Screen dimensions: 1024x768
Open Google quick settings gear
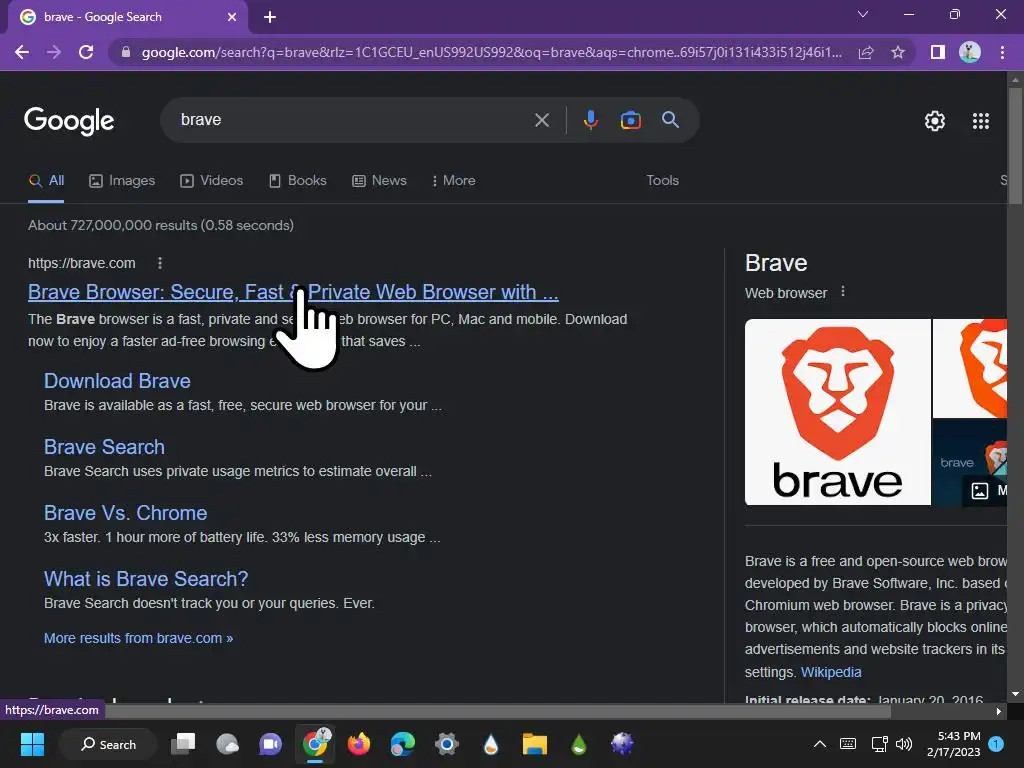[x=935, y=121]
